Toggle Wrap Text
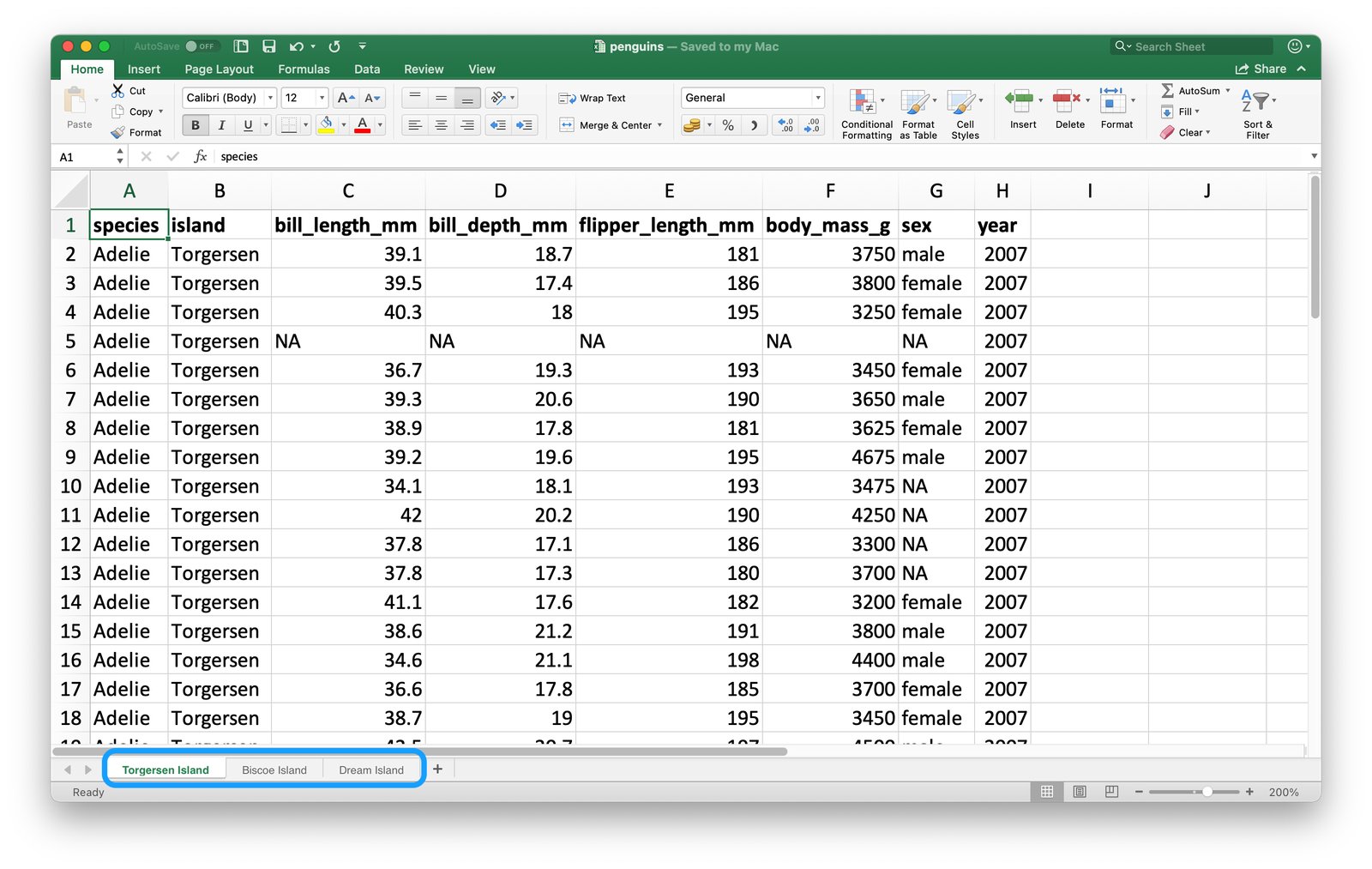Viewport: 1372px width, 869px height. pyautogui.click(x=592, y=98)
